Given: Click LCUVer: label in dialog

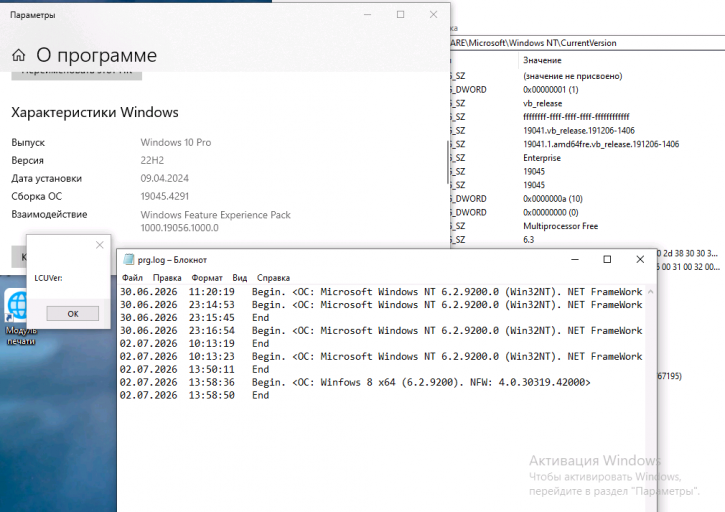Looking at the screenshot, I should pyautogui.click(x=48, y=278).
